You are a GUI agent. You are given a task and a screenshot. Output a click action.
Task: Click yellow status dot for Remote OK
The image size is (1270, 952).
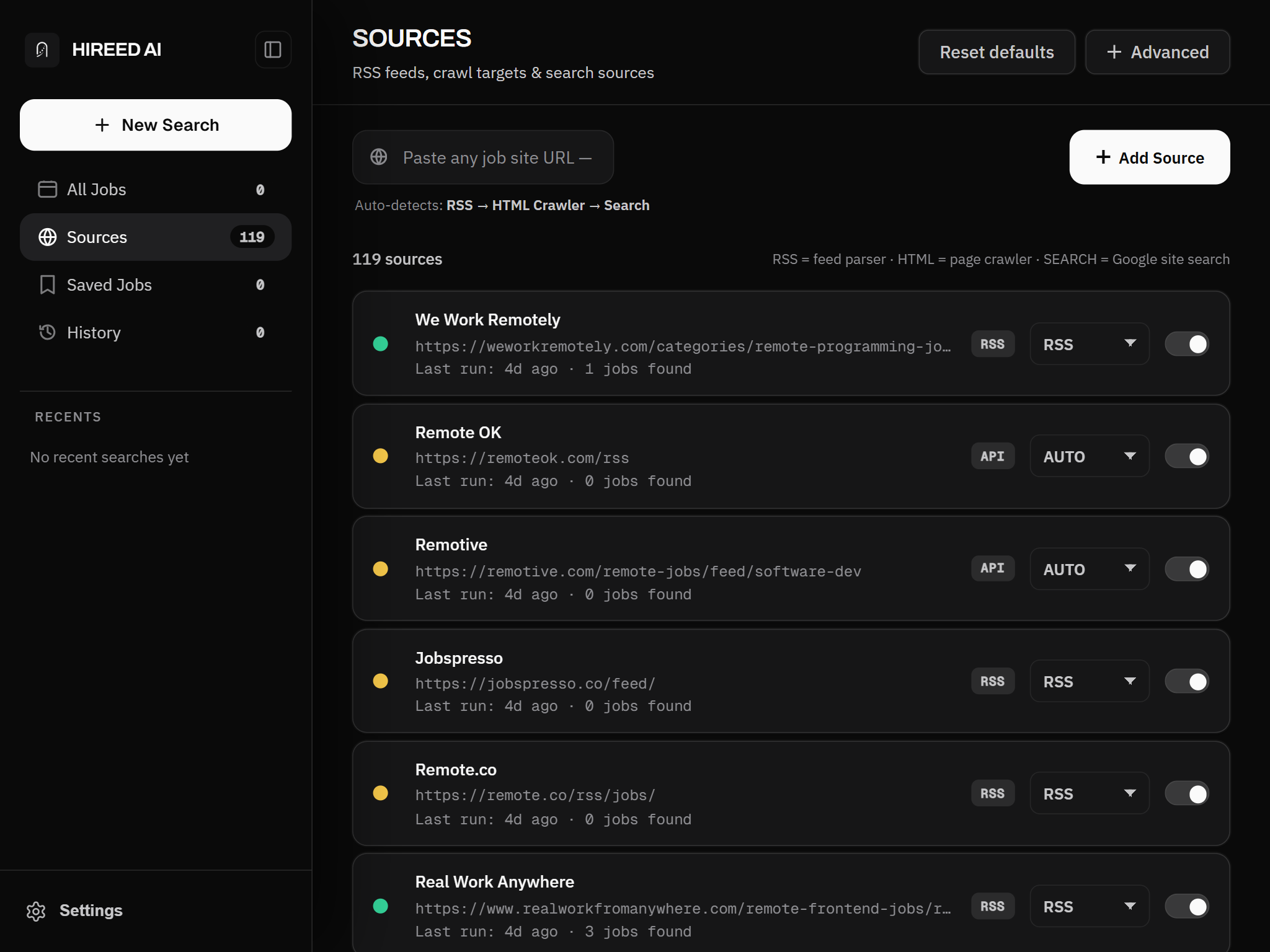381,456
